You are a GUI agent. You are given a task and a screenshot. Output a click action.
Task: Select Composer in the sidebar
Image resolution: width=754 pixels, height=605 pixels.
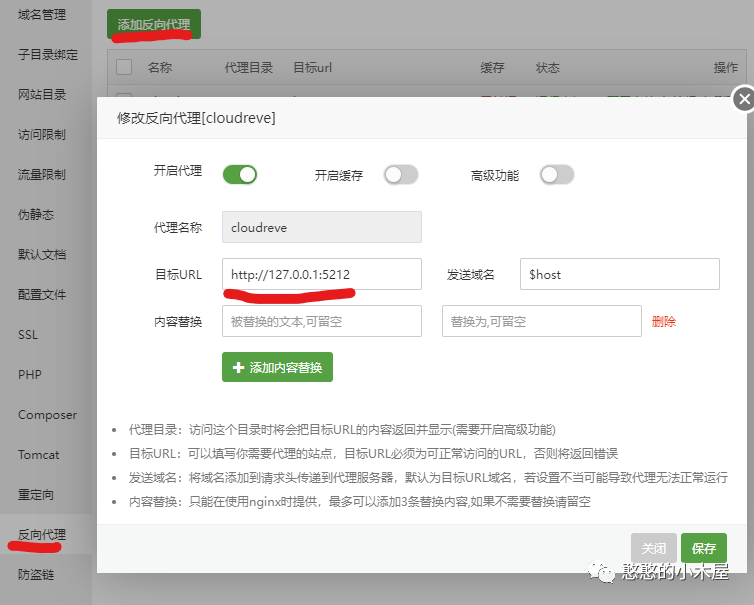[48, 415]
